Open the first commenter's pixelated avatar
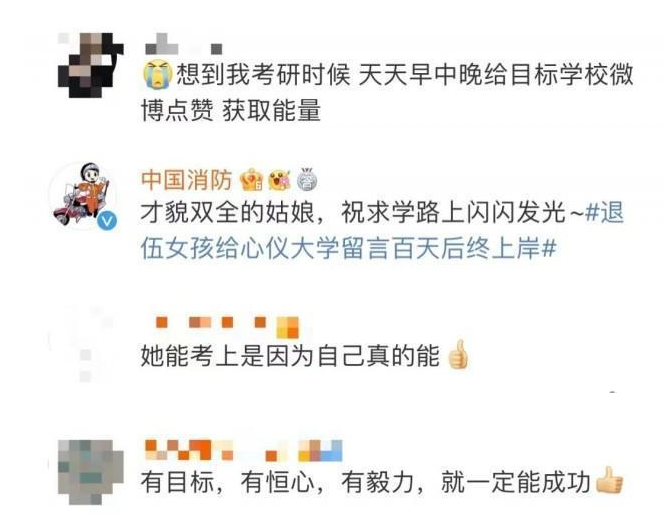The width and height of the screenshot is (665, 519). pyautogui.click(x=90, y=65)
